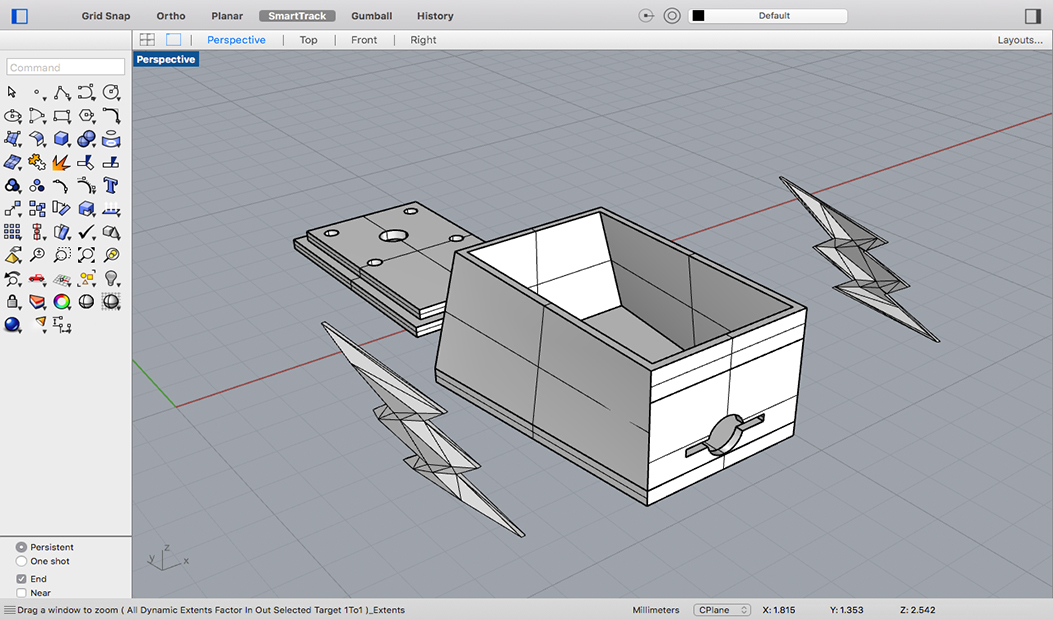The image size is (1053, 620).
Task: Click the black layer color swatch
Action: pos(698,15)
